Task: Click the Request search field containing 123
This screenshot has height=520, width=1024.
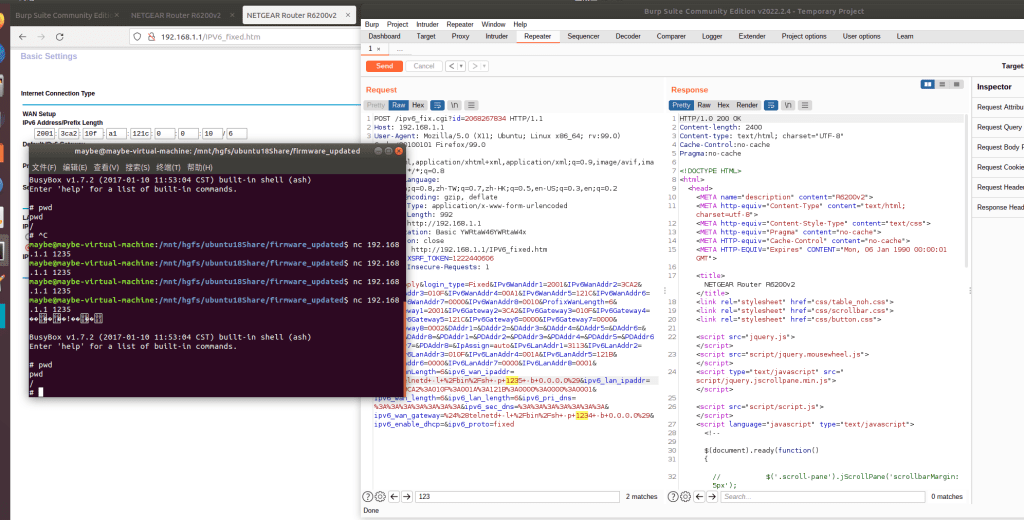Action: (517, 497)
